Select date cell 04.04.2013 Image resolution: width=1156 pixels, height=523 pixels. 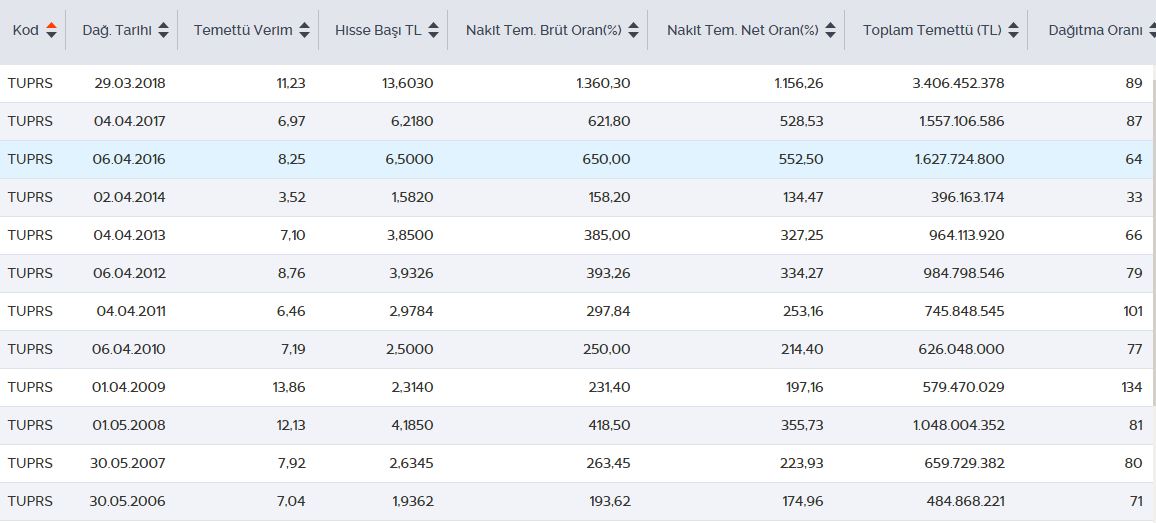130,235
